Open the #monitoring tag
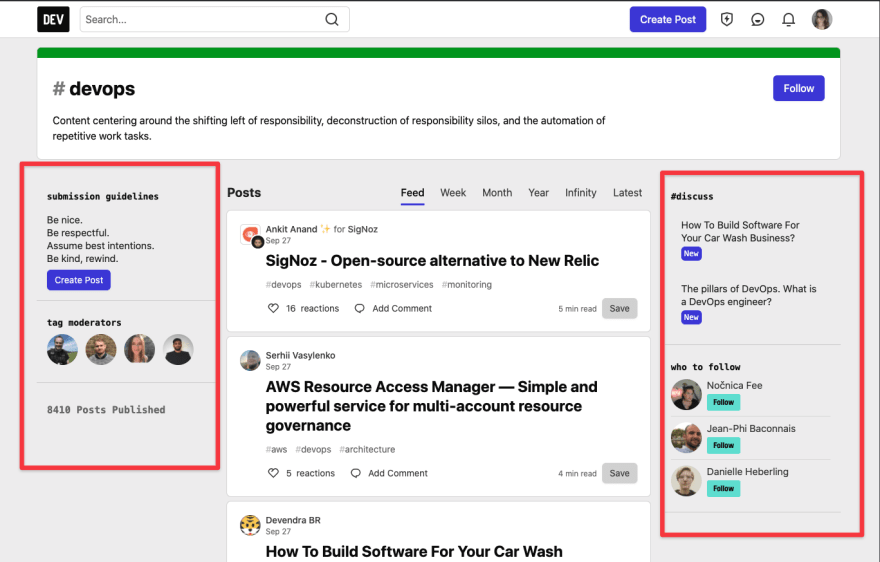Viewport: 880px width, 562px height. point(466,285)
